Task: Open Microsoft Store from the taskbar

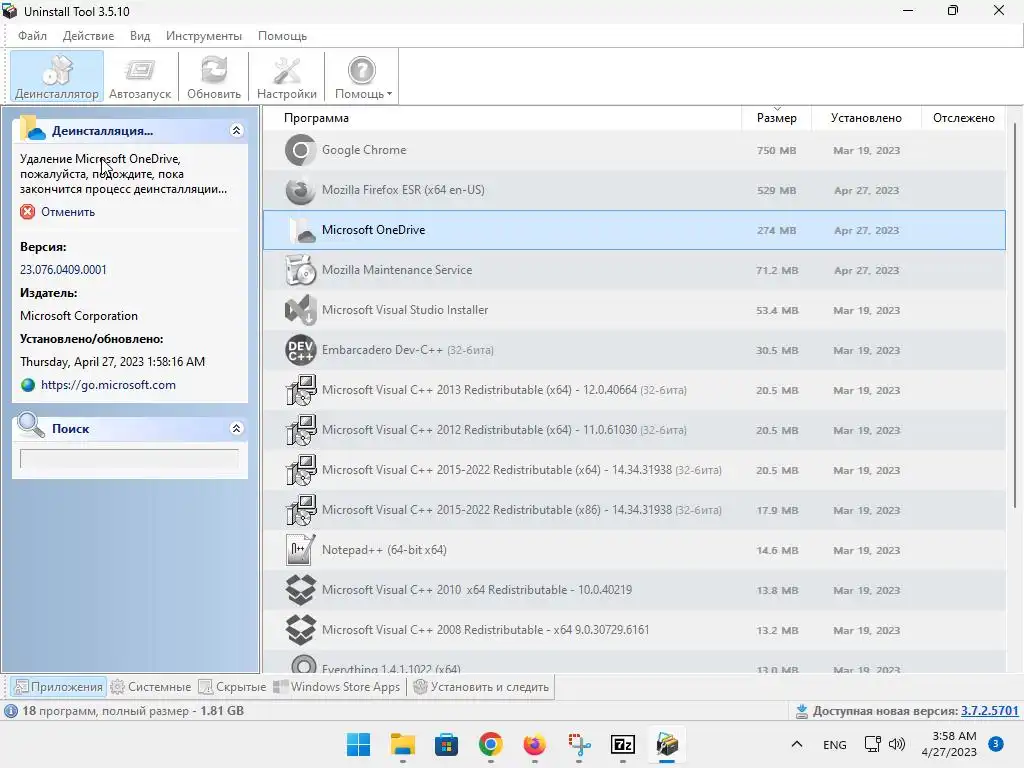Action: pyautogui.click(x=447, y=744)
